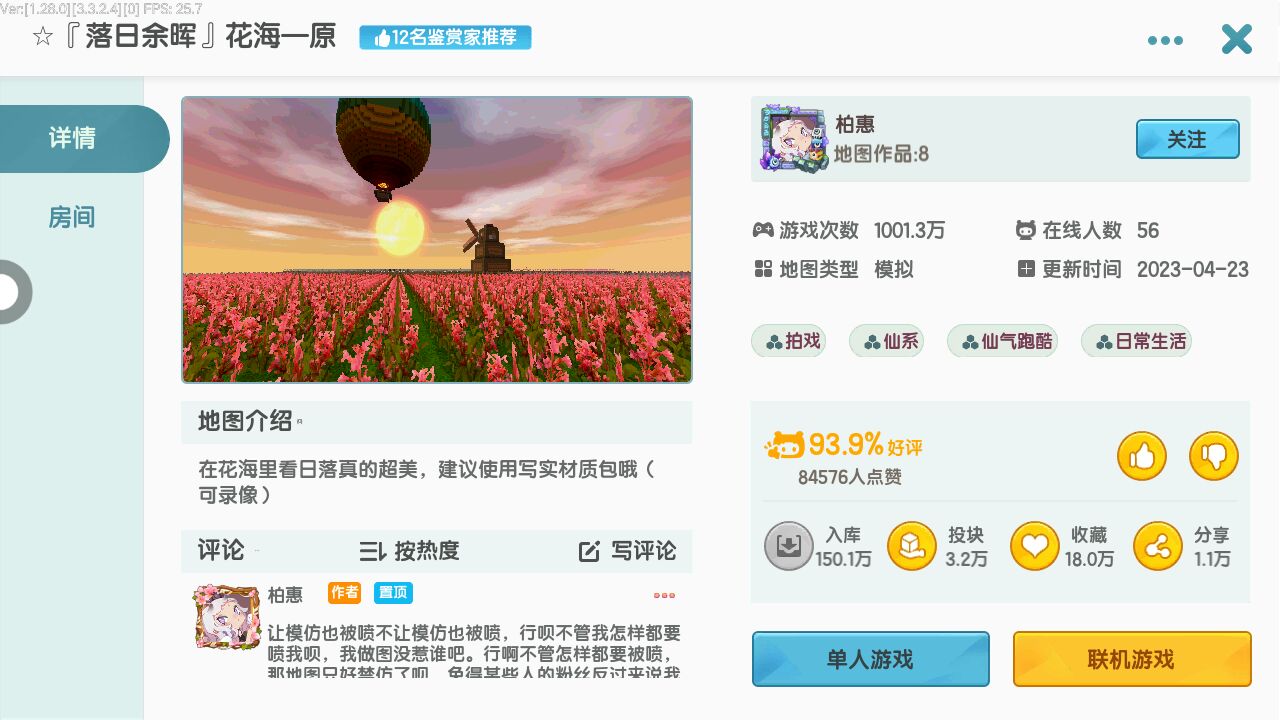Click 写评论 to write a comment
The image size is (1280, 720).
(628, 551)
